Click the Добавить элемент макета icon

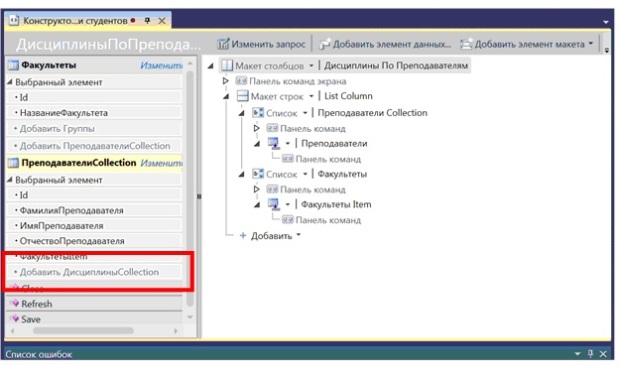[x=466, y=44]
